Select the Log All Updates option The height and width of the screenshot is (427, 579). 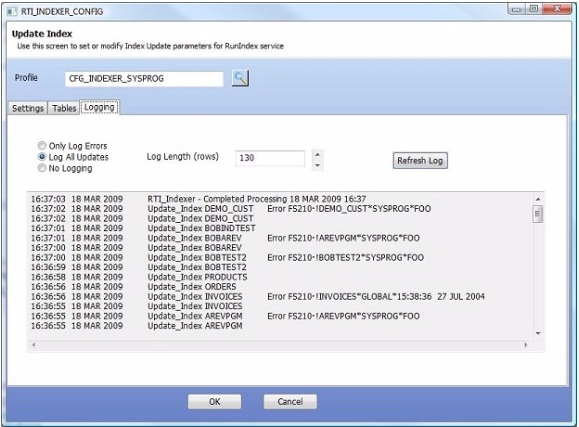pos(42,157)
